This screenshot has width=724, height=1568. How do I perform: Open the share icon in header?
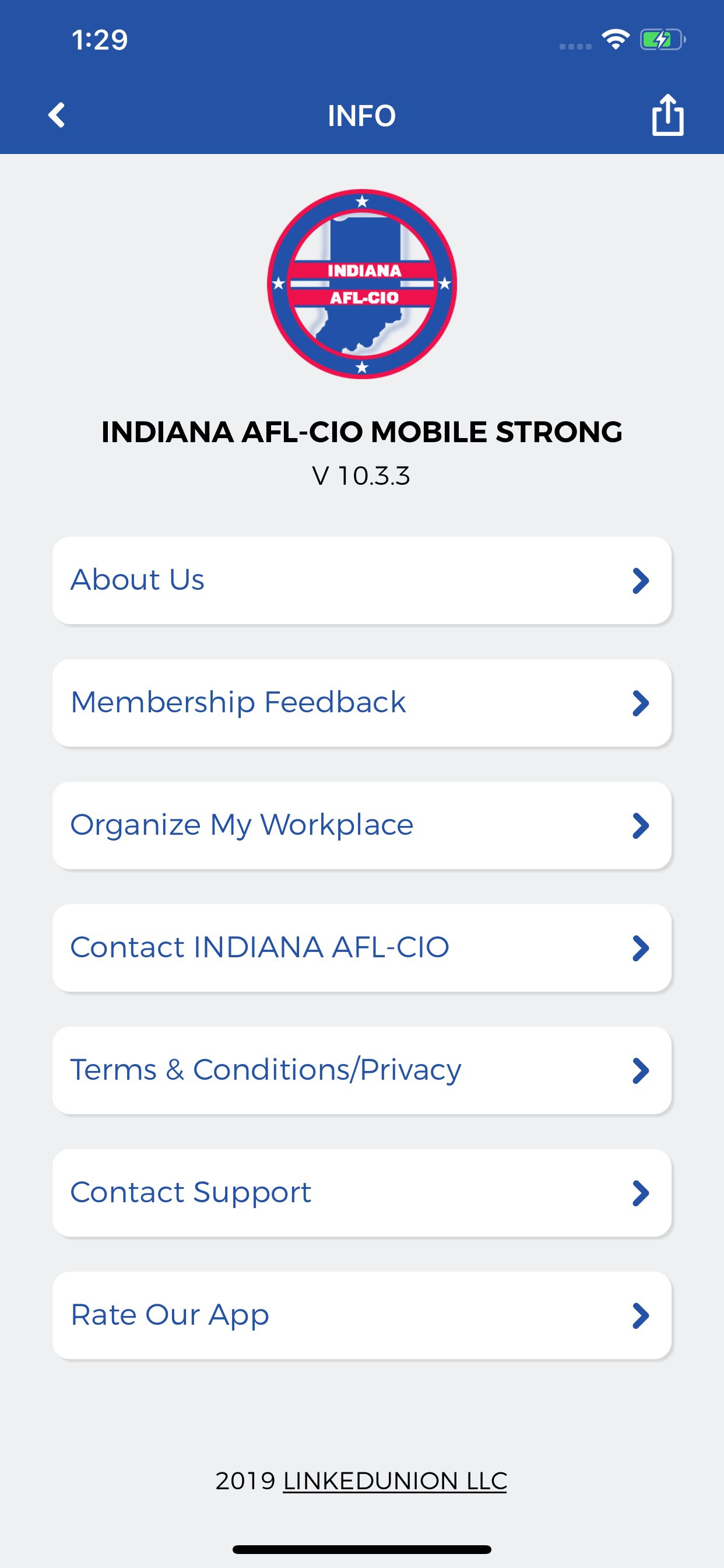668,114
